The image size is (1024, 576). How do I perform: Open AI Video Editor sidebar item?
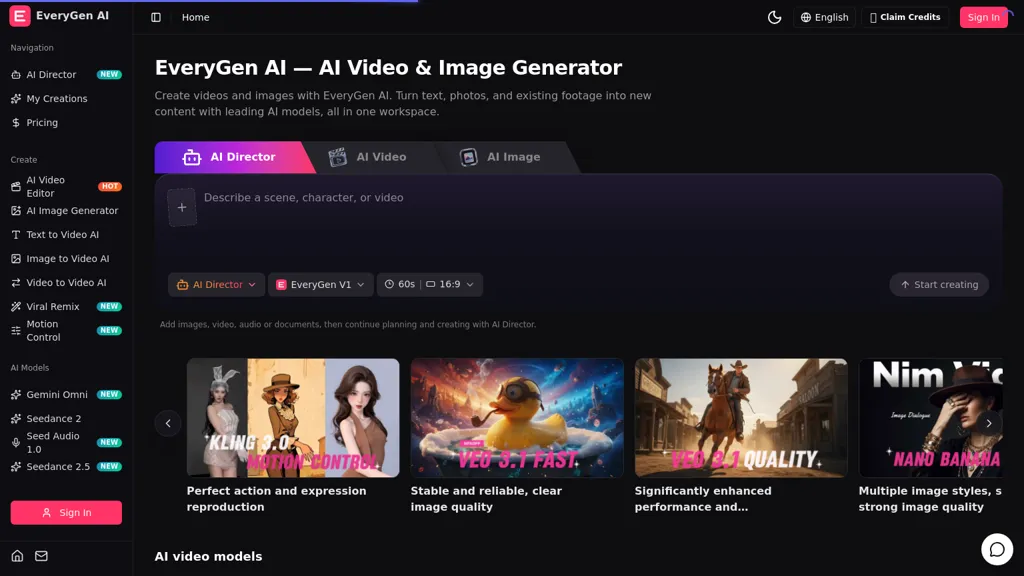click(x=66, y=187)
